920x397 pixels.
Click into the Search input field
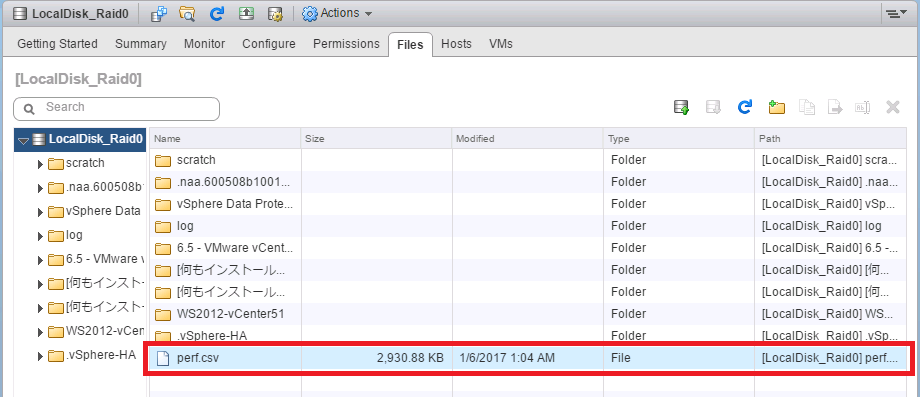[116, 108]
